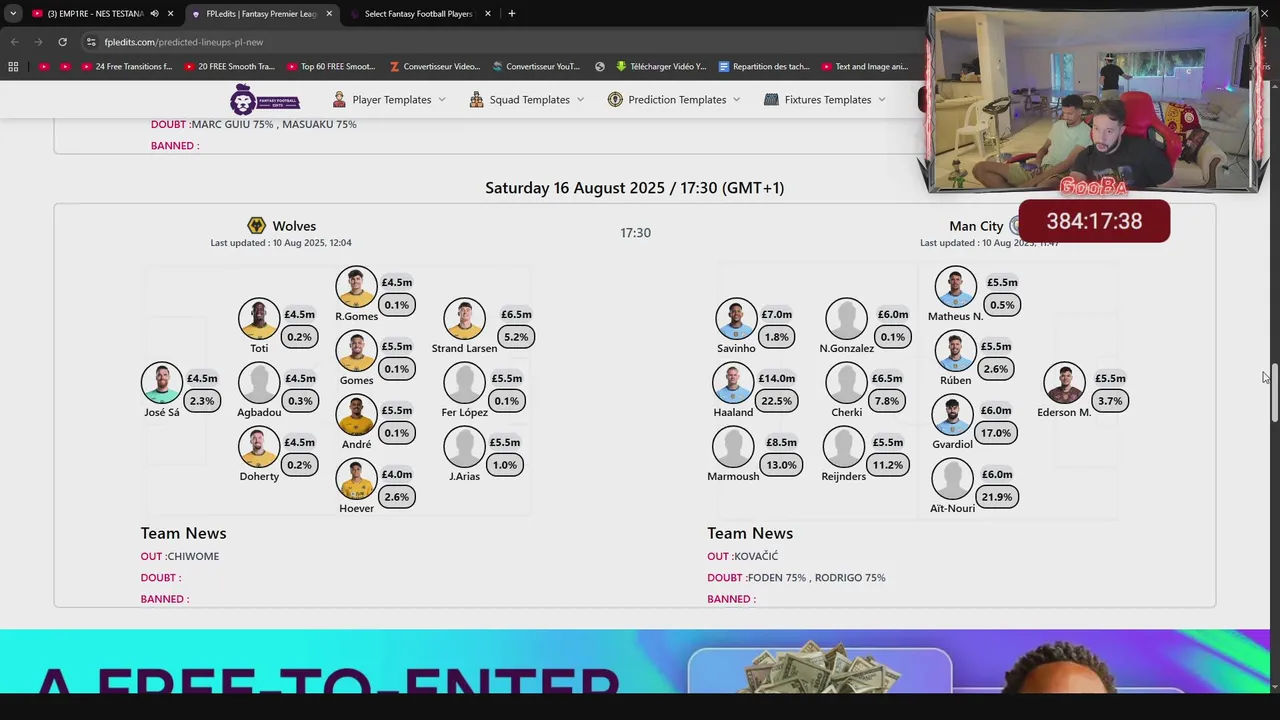Click the fpledits.com address bar URL
This screenshot has height=720, width=1280.
coord(184,42)
